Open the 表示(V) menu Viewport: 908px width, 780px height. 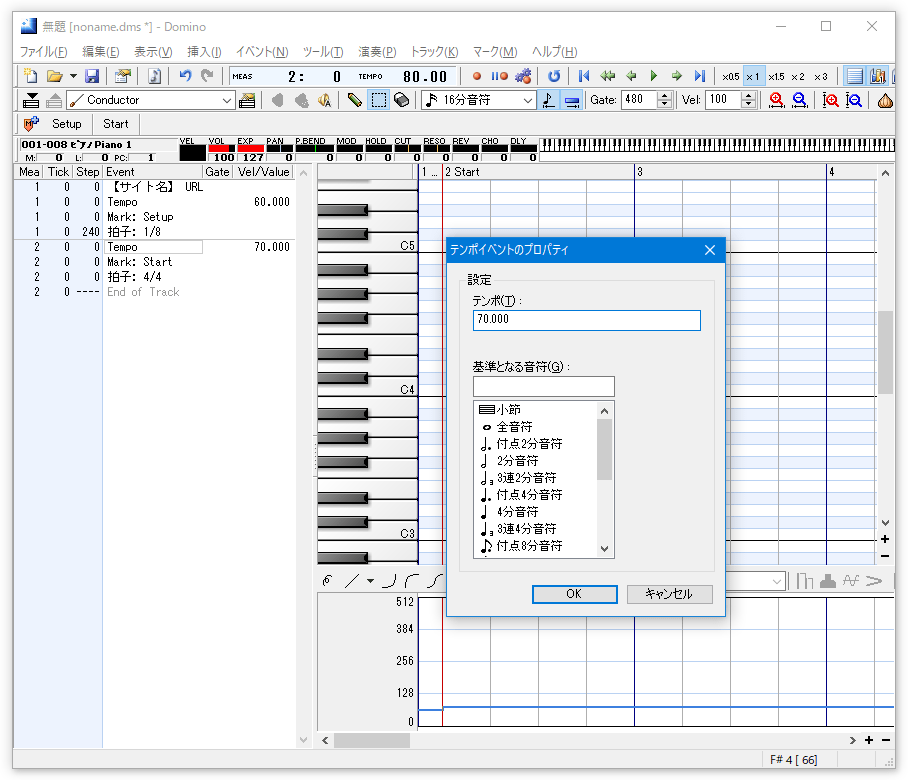153,52
